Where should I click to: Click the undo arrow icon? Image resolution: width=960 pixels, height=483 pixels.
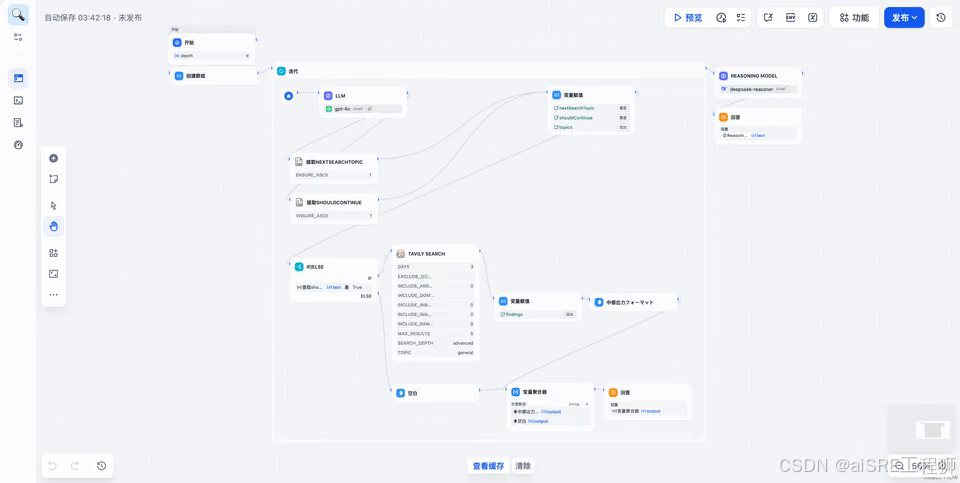(53, 466)
